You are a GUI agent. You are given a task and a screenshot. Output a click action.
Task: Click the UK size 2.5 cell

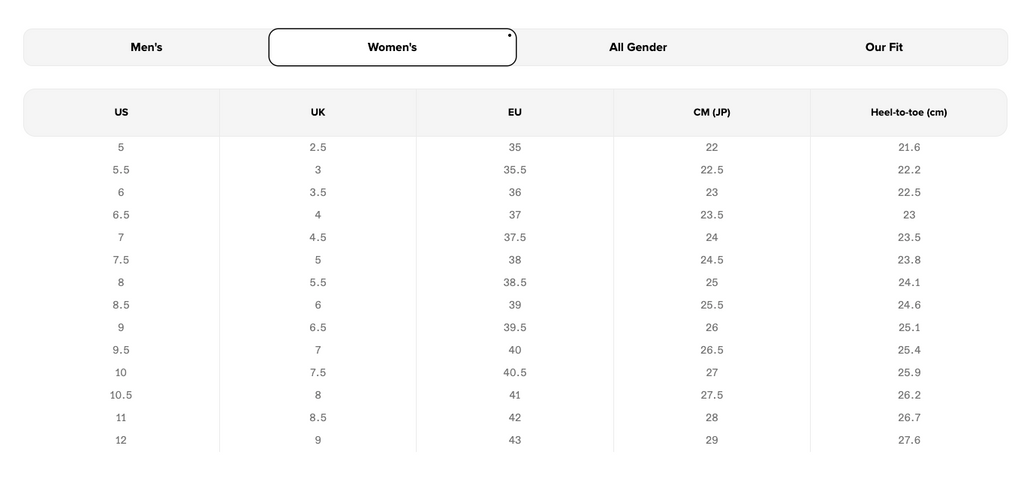coord(318,148)
